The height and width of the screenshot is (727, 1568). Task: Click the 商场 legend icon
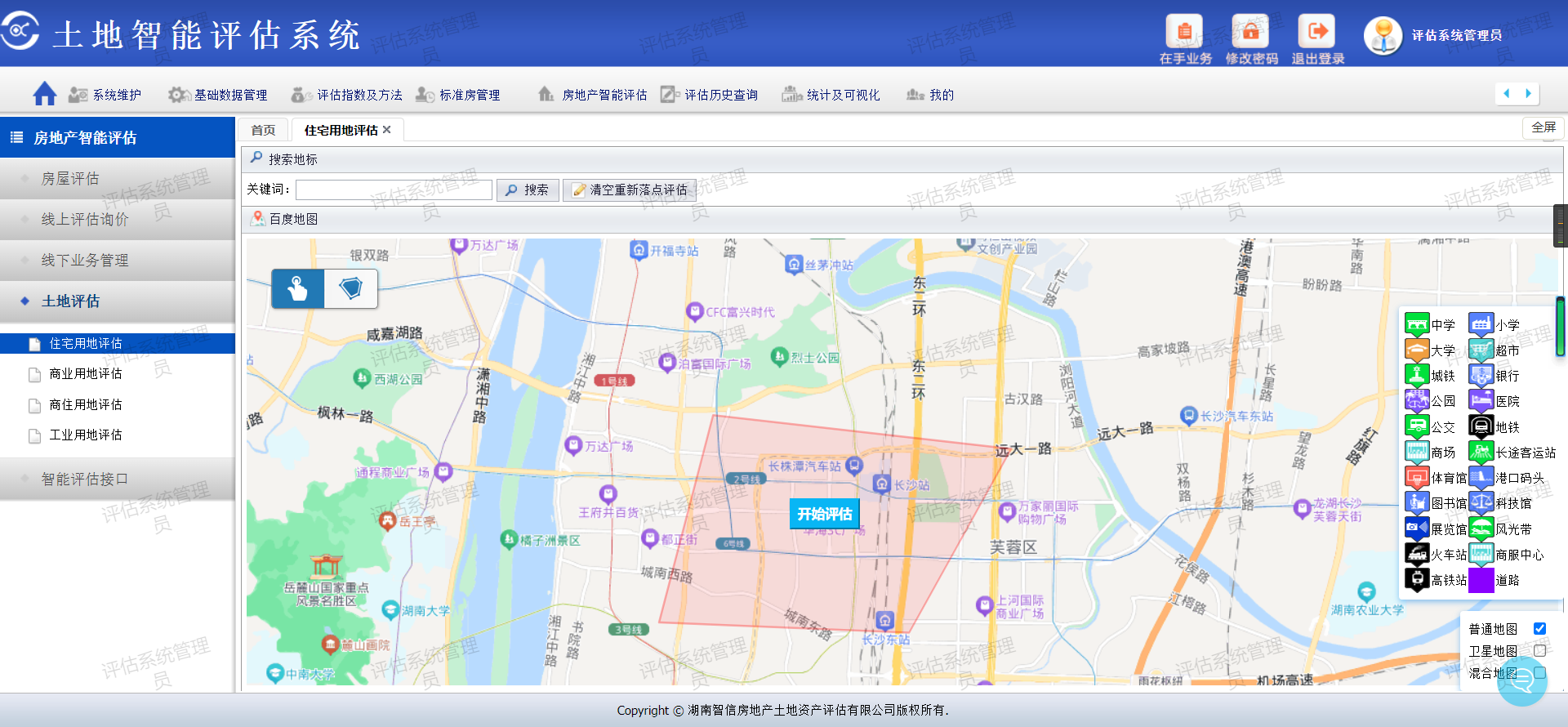1417,452
